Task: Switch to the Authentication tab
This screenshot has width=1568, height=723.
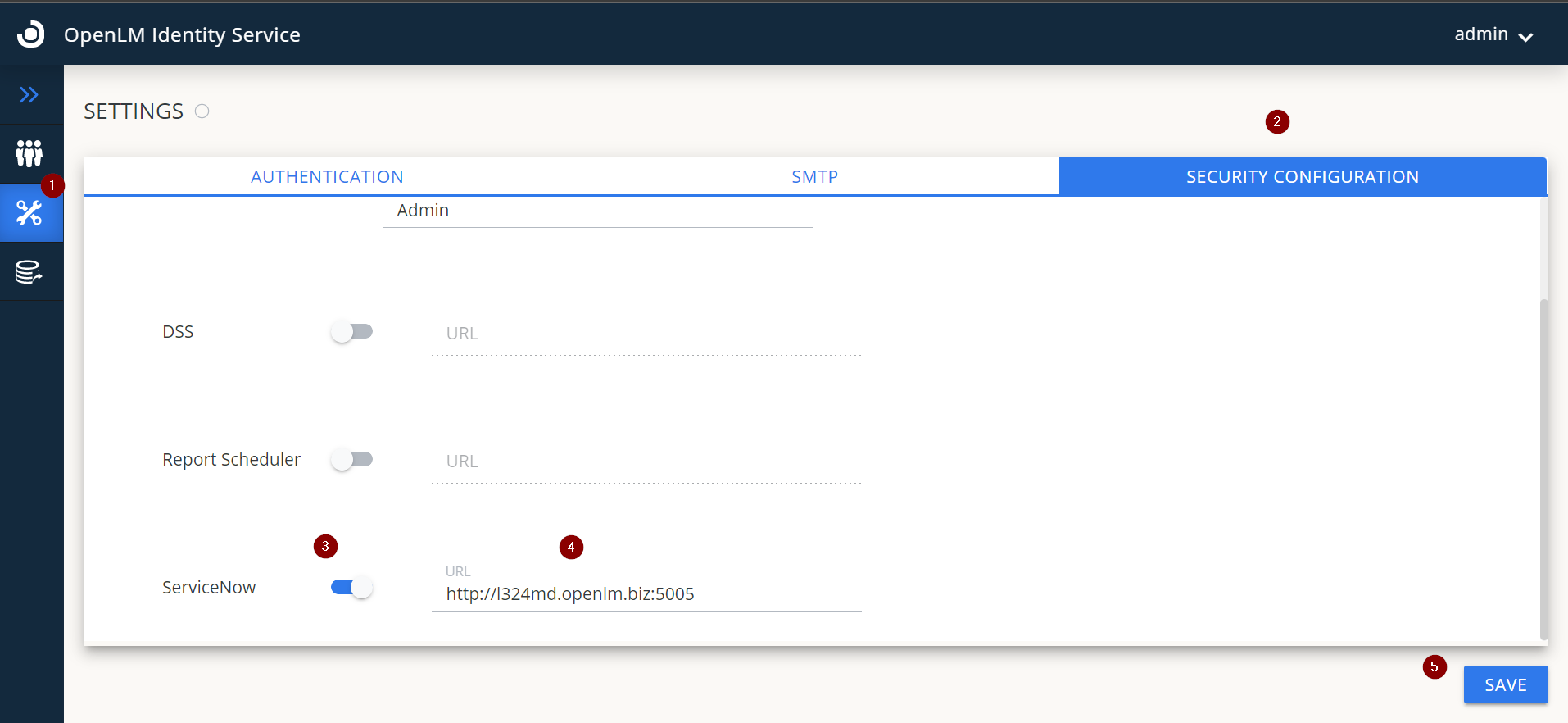Action: (327, 177)
